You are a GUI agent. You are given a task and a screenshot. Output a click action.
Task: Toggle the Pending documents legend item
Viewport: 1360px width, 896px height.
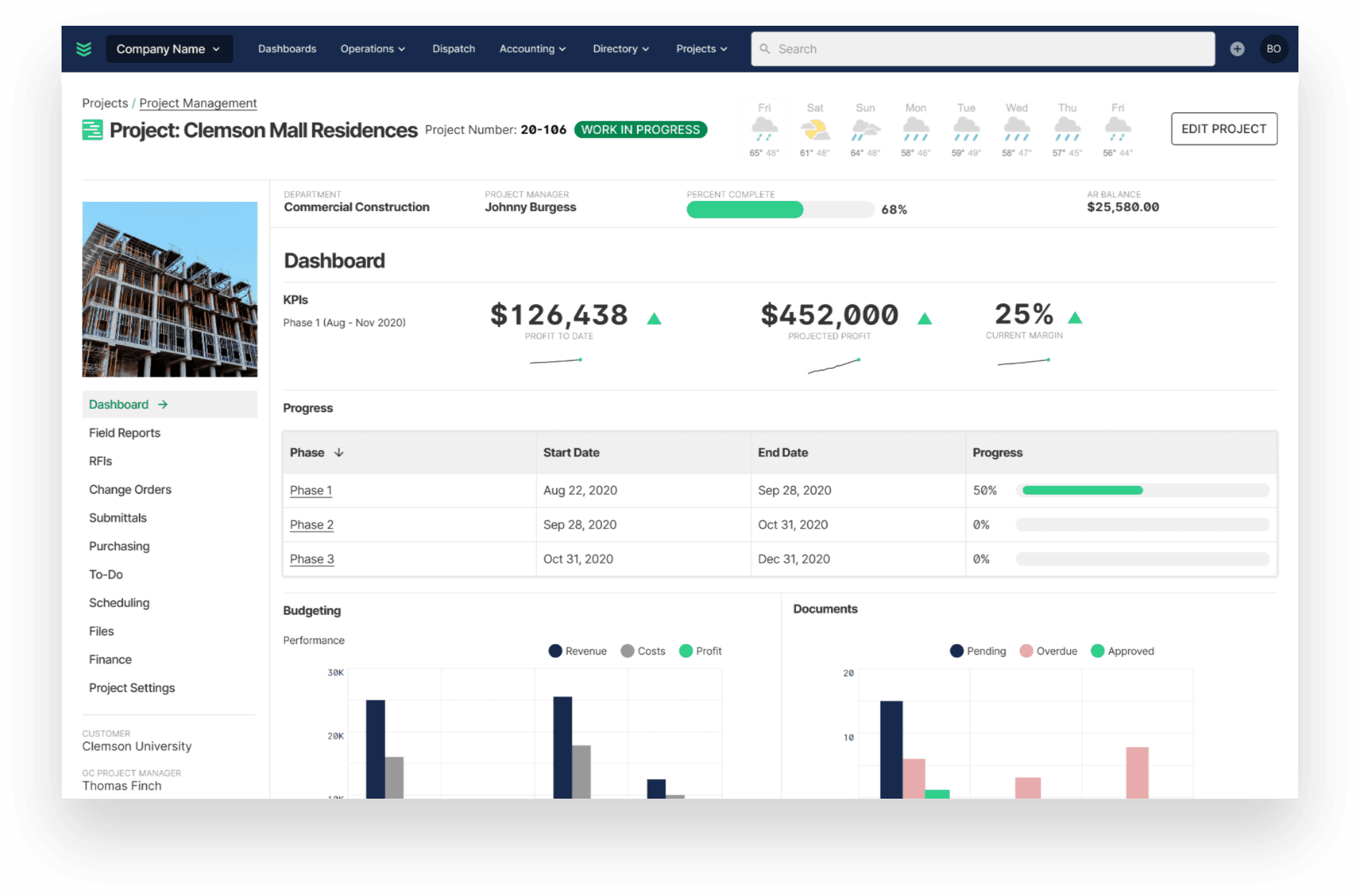[x=978, y=651]
